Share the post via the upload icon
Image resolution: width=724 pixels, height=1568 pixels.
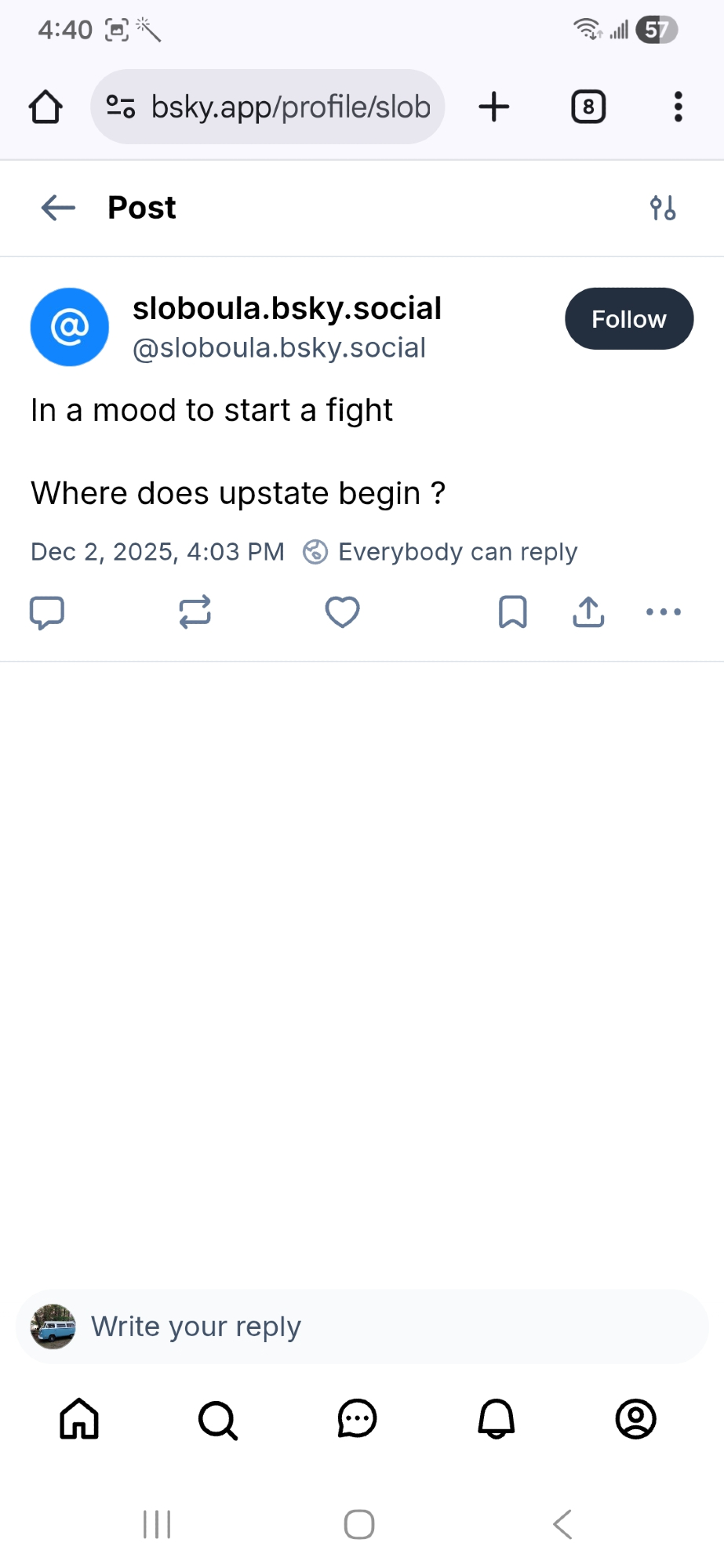click(588, 612)
